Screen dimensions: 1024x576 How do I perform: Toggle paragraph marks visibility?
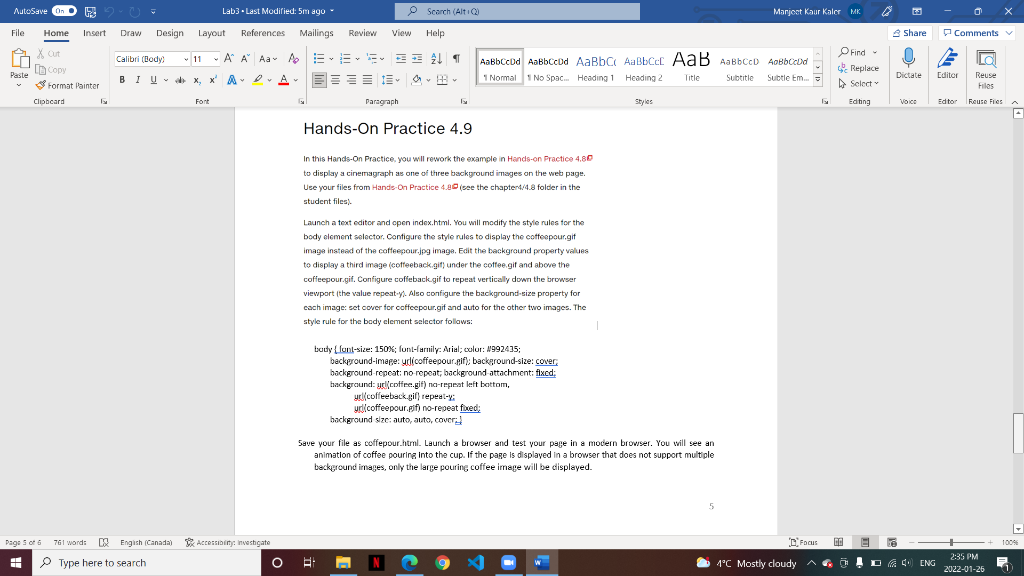[x=456, y=58]
